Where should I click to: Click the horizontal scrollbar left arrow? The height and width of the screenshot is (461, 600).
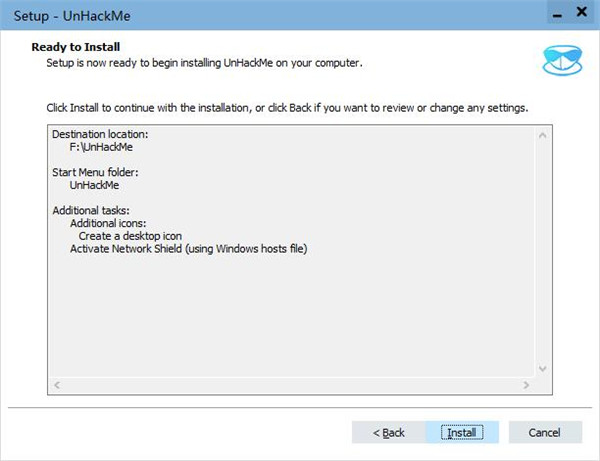[x=57, y=385]
